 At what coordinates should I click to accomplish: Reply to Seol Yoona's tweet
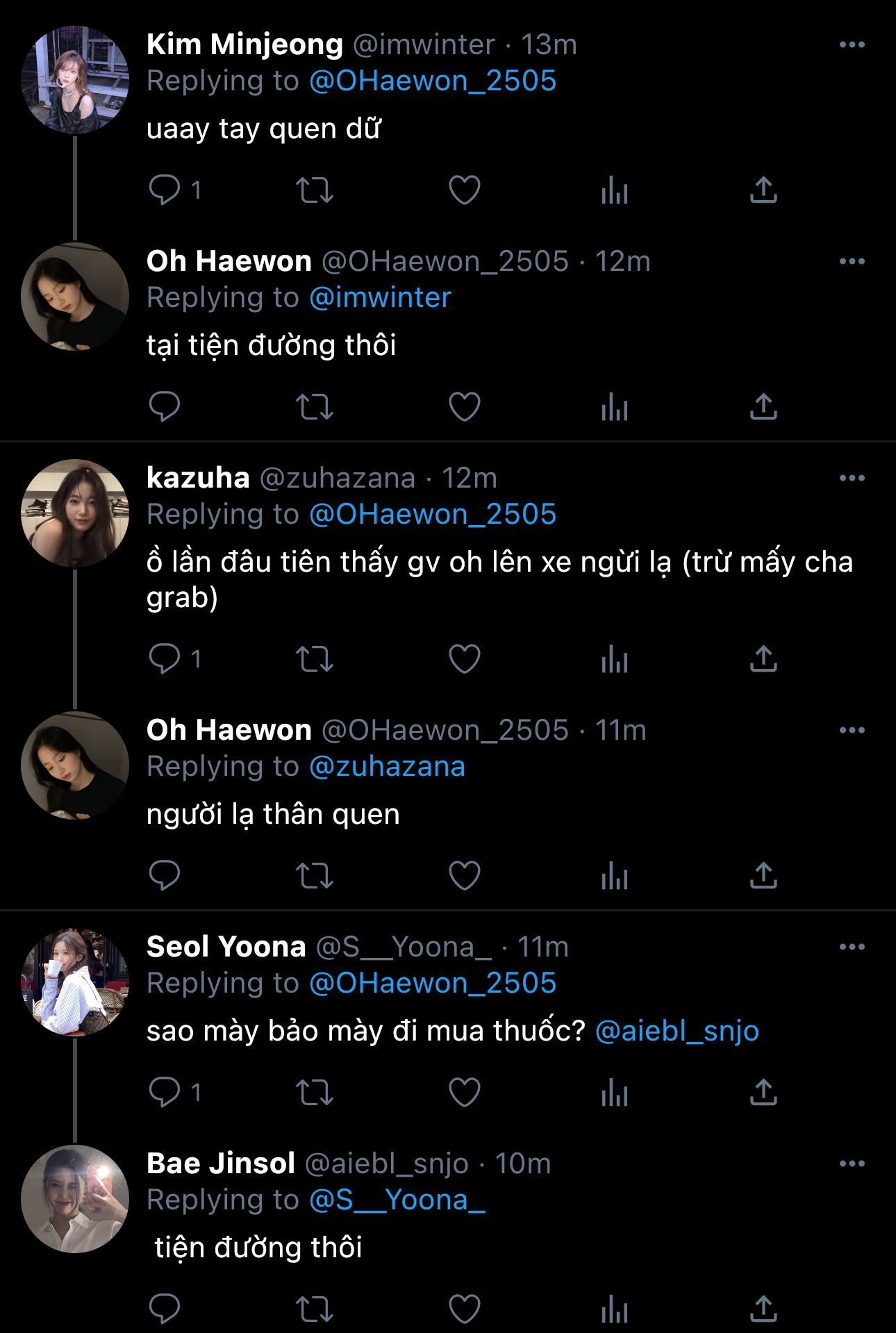click(165, 1092)
